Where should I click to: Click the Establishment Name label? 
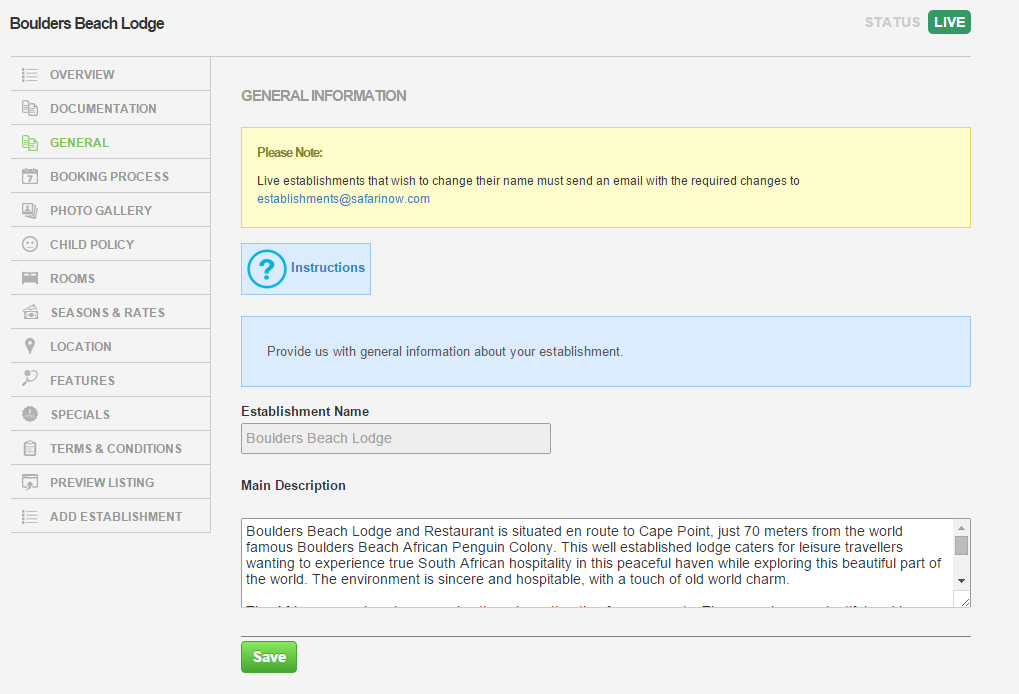pyautogui.click(x=305, y=411)
